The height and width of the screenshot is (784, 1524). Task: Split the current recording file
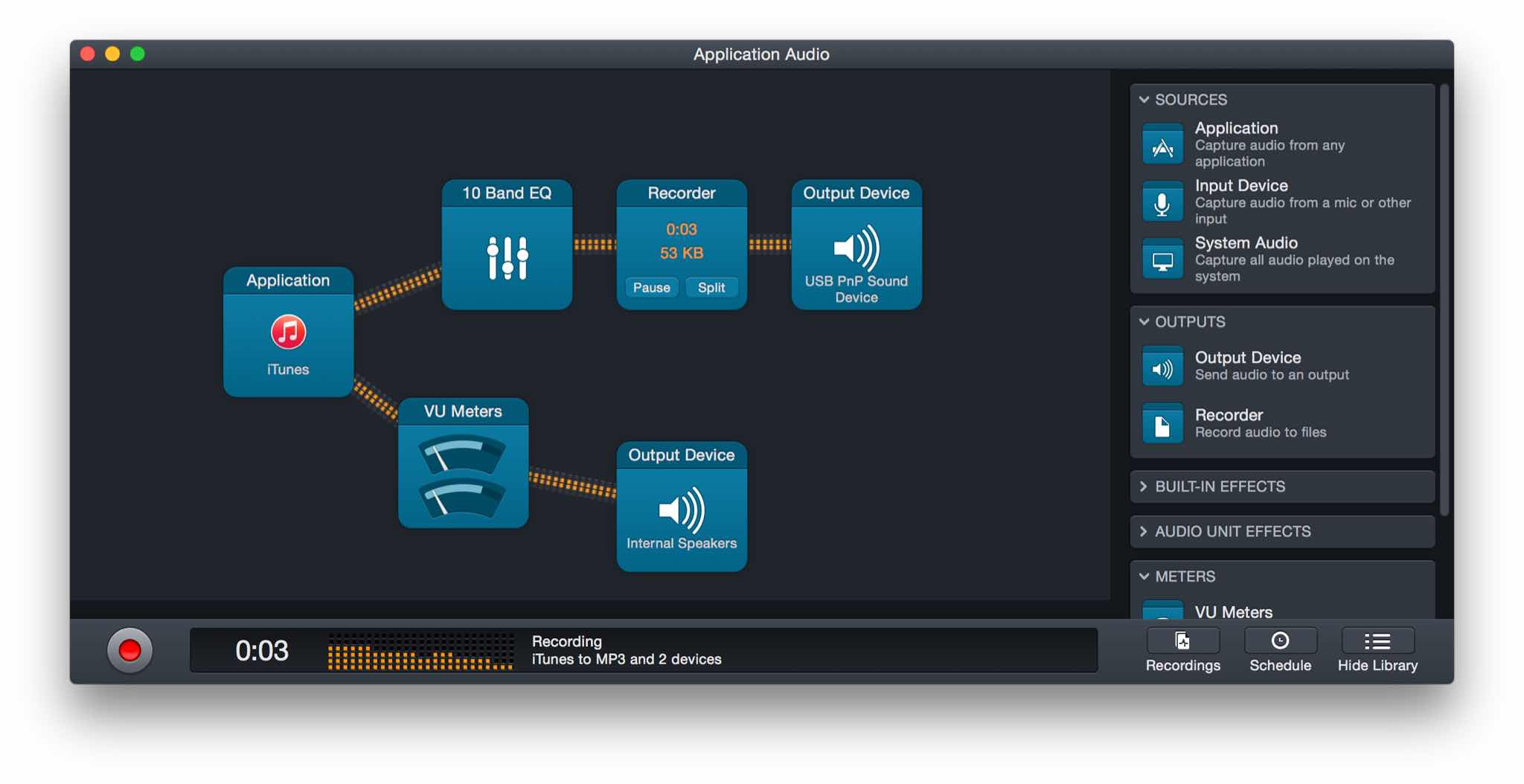711,287
